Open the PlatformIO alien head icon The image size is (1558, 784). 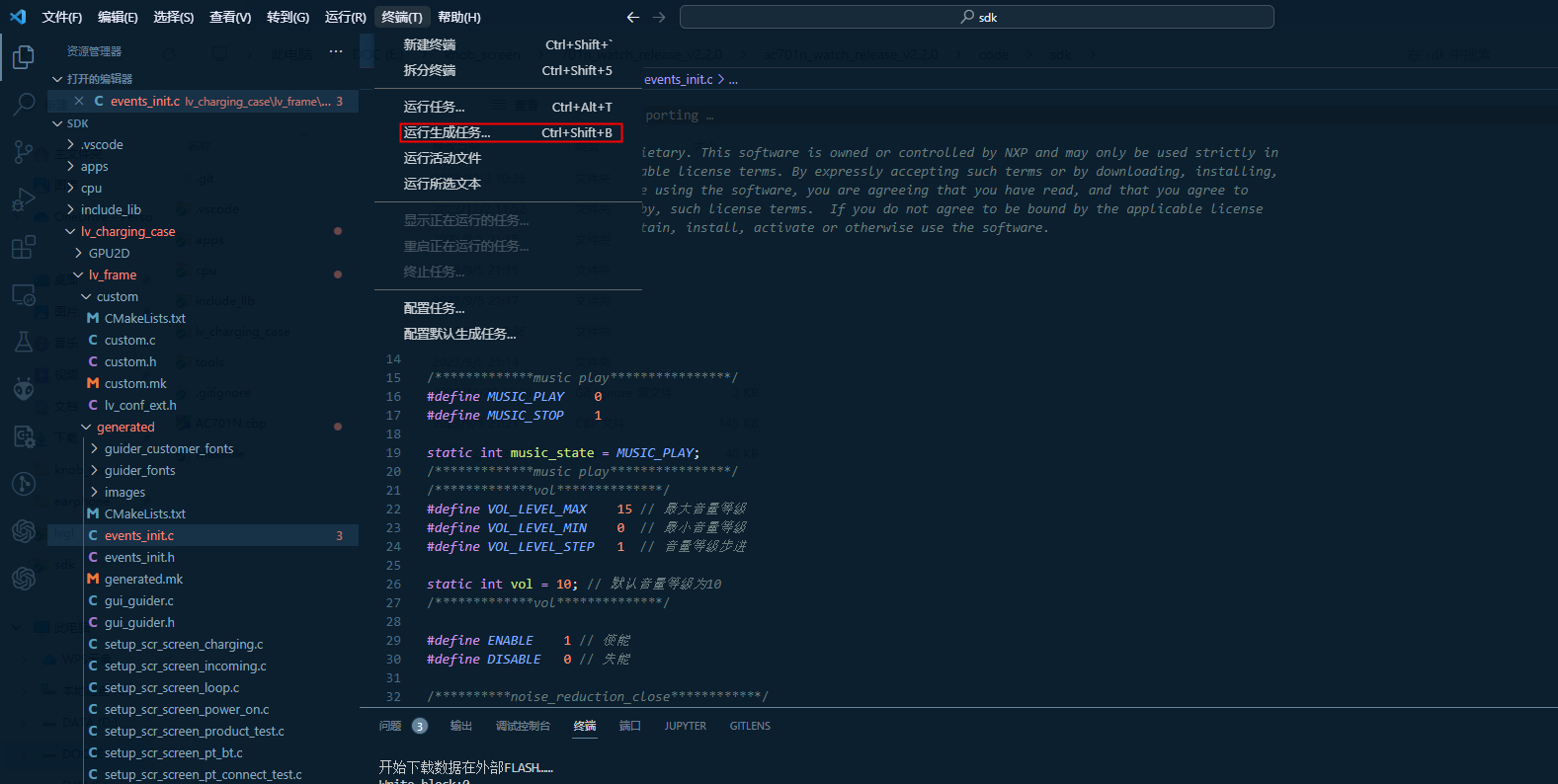[x=24, y=389]
